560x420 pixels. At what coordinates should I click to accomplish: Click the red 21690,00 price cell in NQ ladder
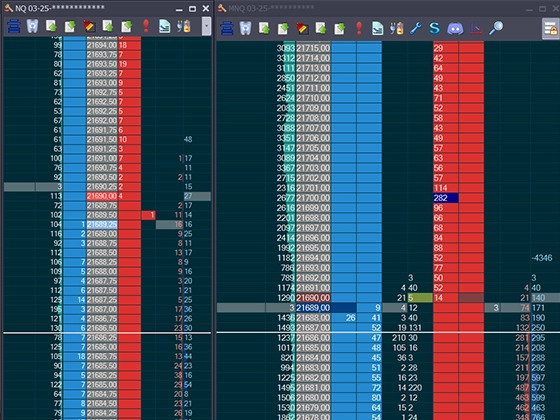click(102, 196)
